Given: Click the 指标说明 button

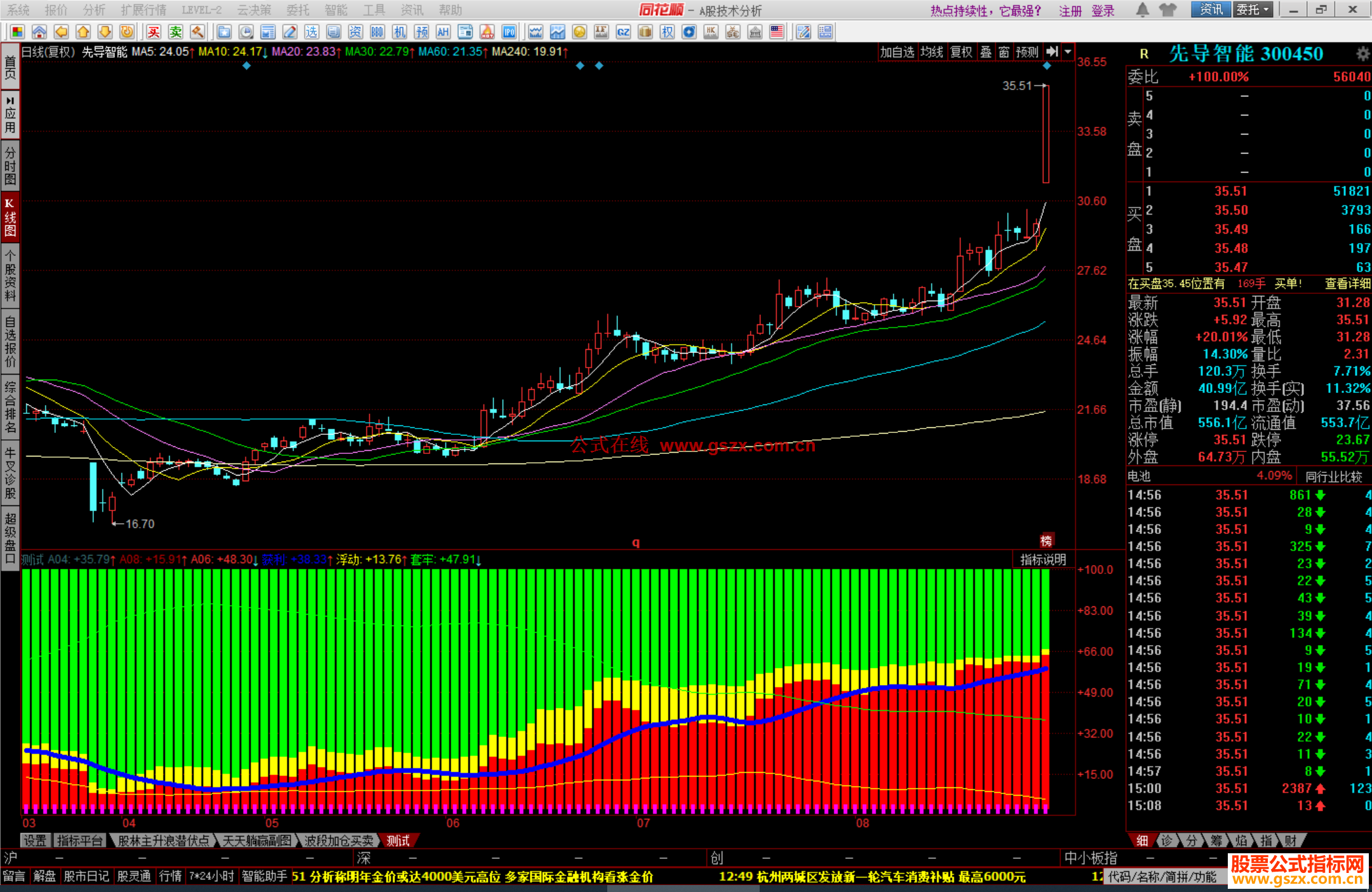Looking at the screenshot, I should pos(1042,560).
